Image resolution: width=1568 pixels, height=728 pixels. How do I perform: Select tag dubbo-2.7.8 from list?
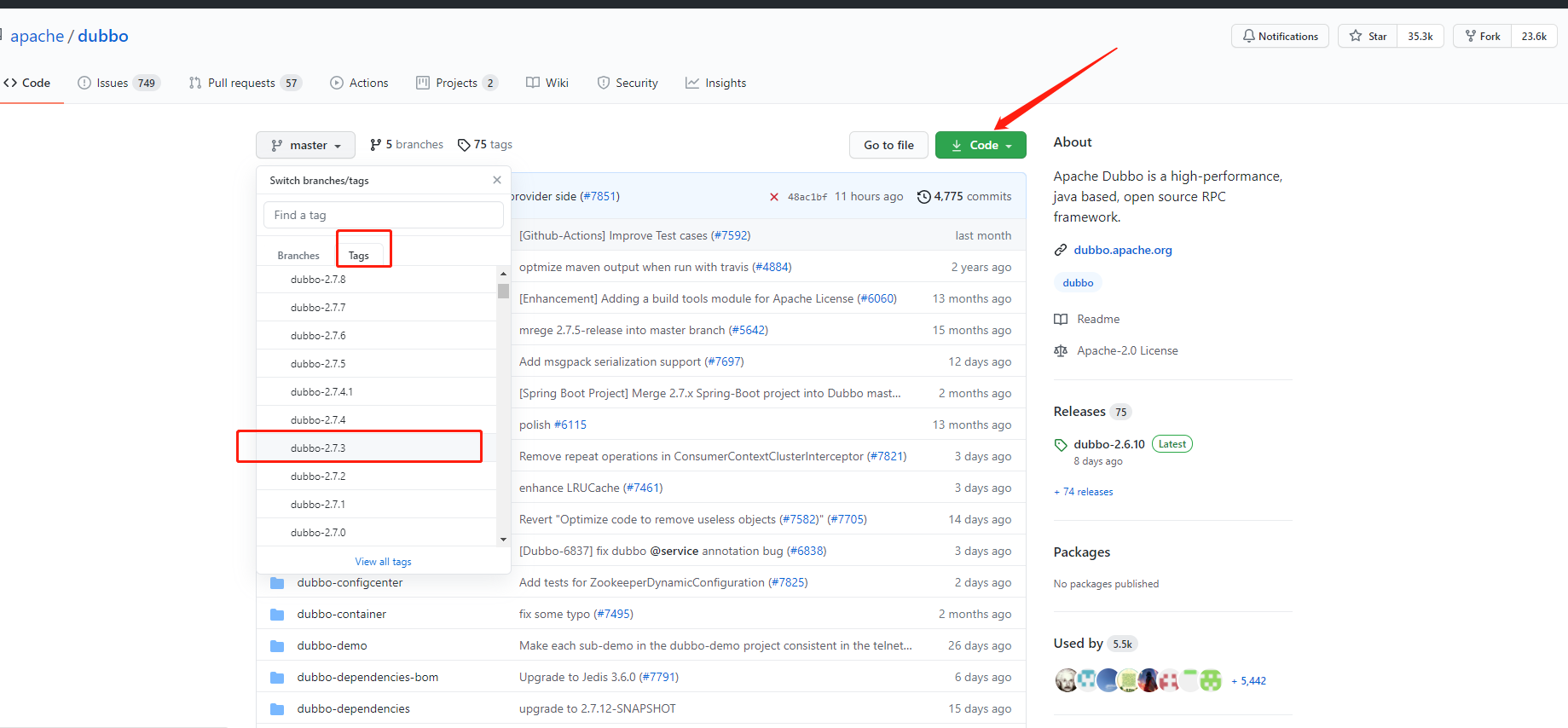click(377, 280)
